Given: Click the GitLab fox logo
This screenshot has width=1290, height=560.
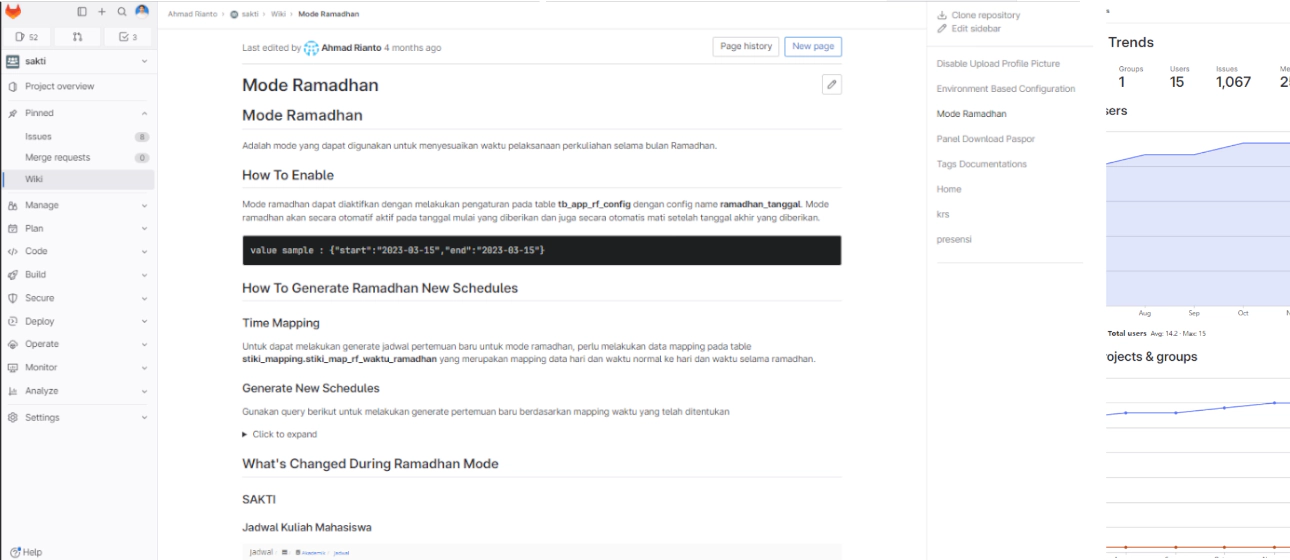Looking at the screenshot, I should tap(13, 12).
